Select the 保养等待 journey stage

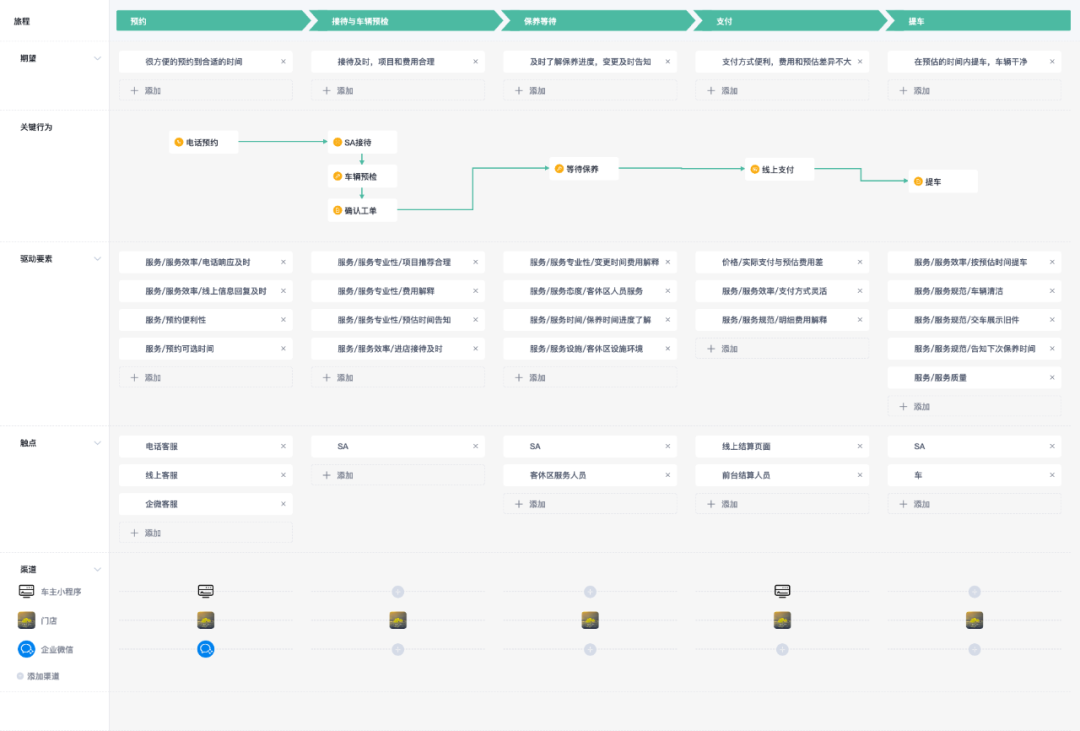pyautogui.click(x=590, y=20)
